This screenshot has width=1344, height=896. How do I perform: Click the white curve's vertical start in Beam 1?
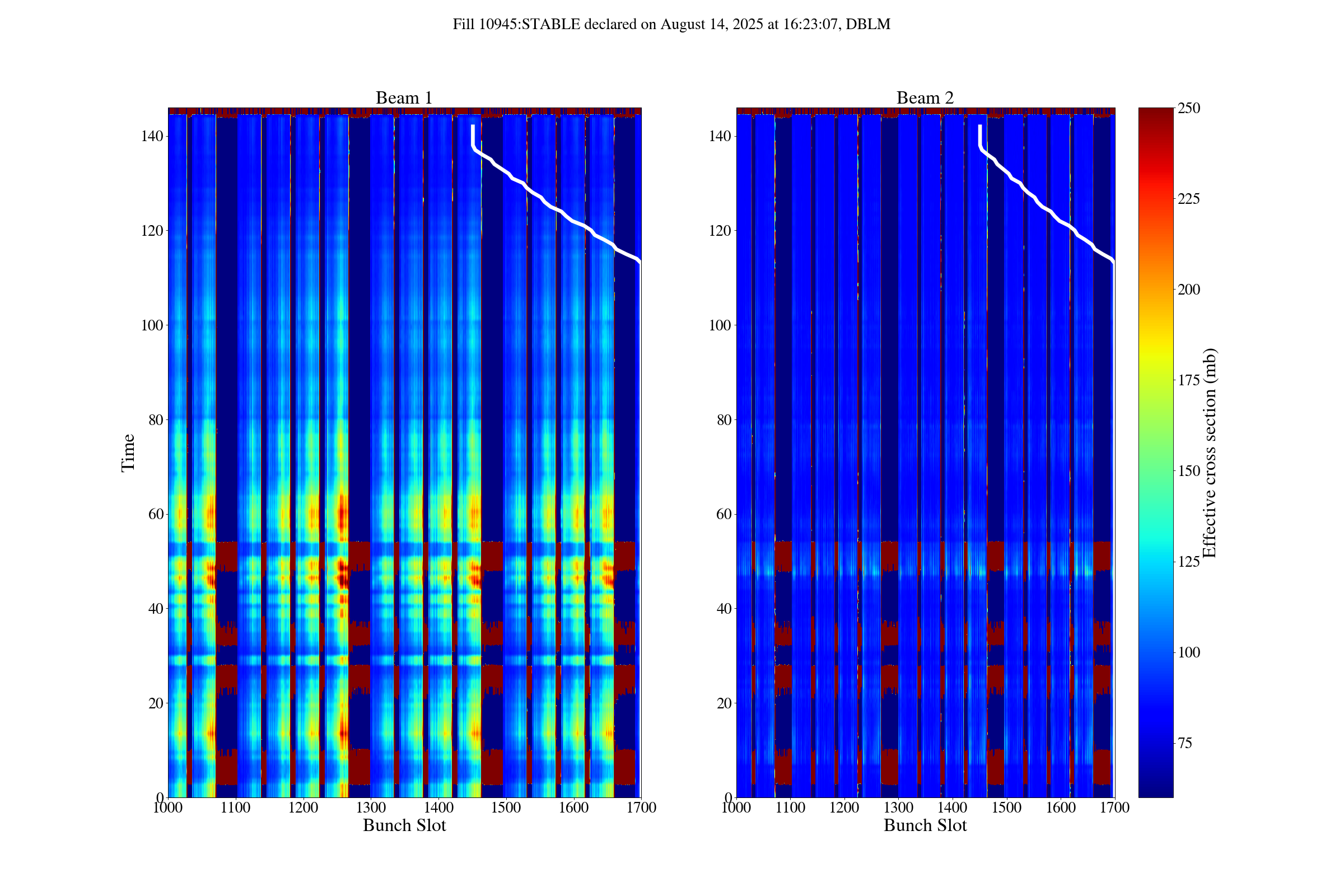point(473,135)
